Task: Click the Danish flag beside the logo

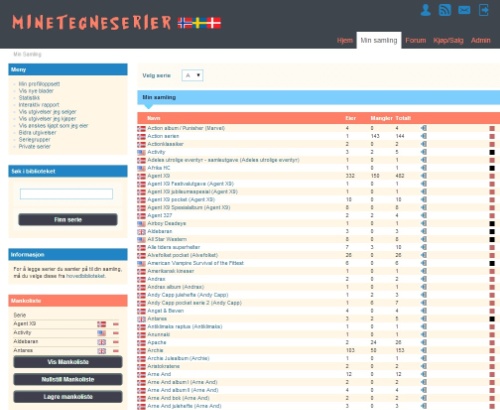Action: click(214, 23)
